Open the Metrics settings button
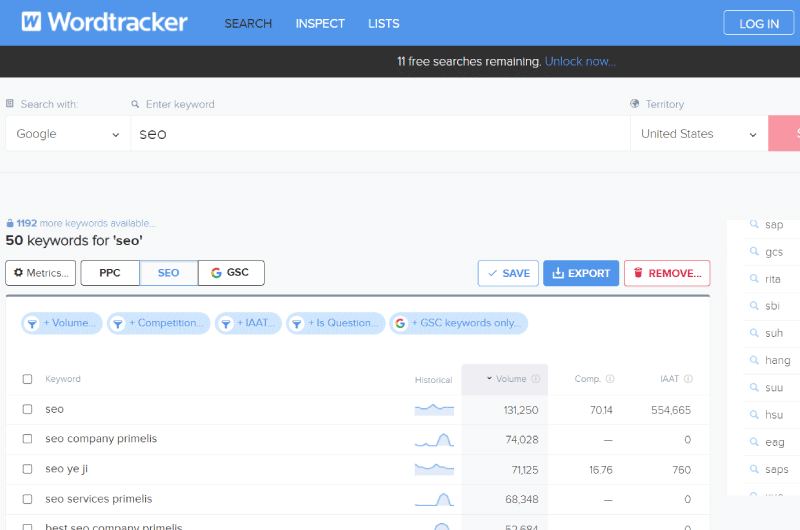 (x=41, y=273)
